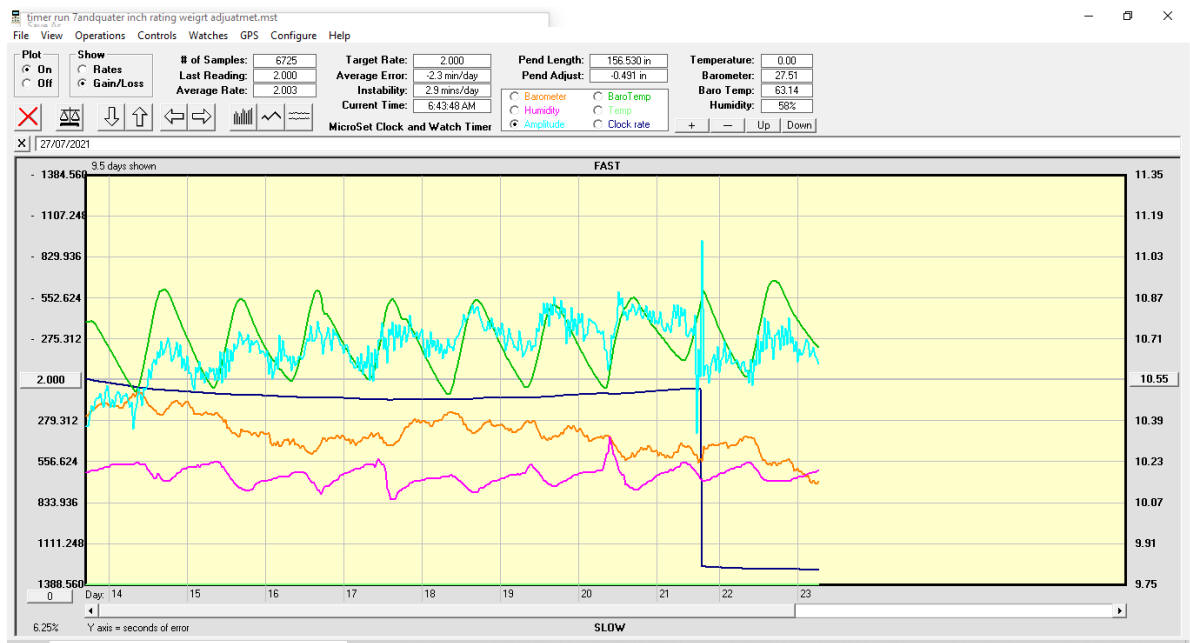Choose the Clock rate radio option
The image size is (1190, 643).
tap(598, 124)
